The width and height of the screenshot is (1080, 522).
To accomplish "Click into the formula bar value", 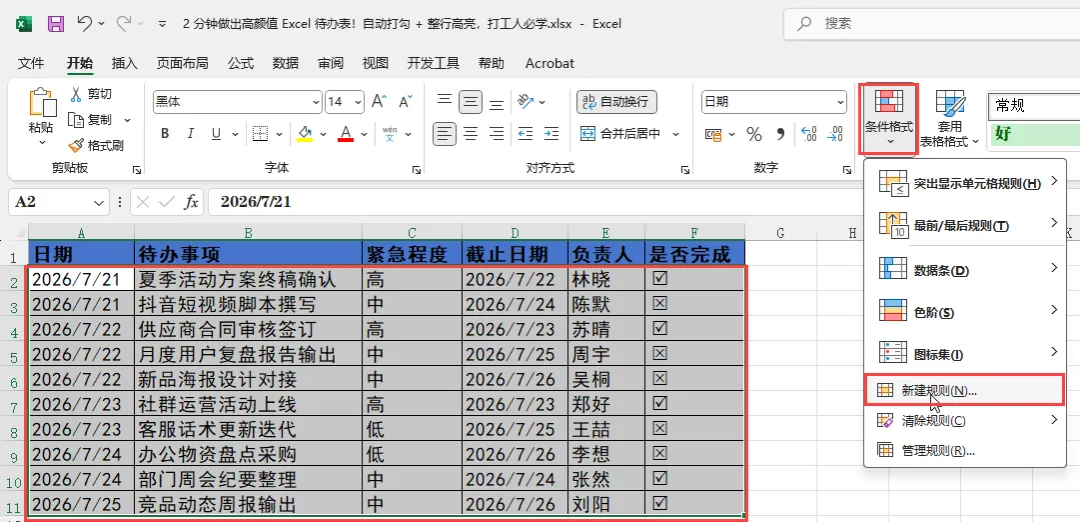I will pos(256,202).
